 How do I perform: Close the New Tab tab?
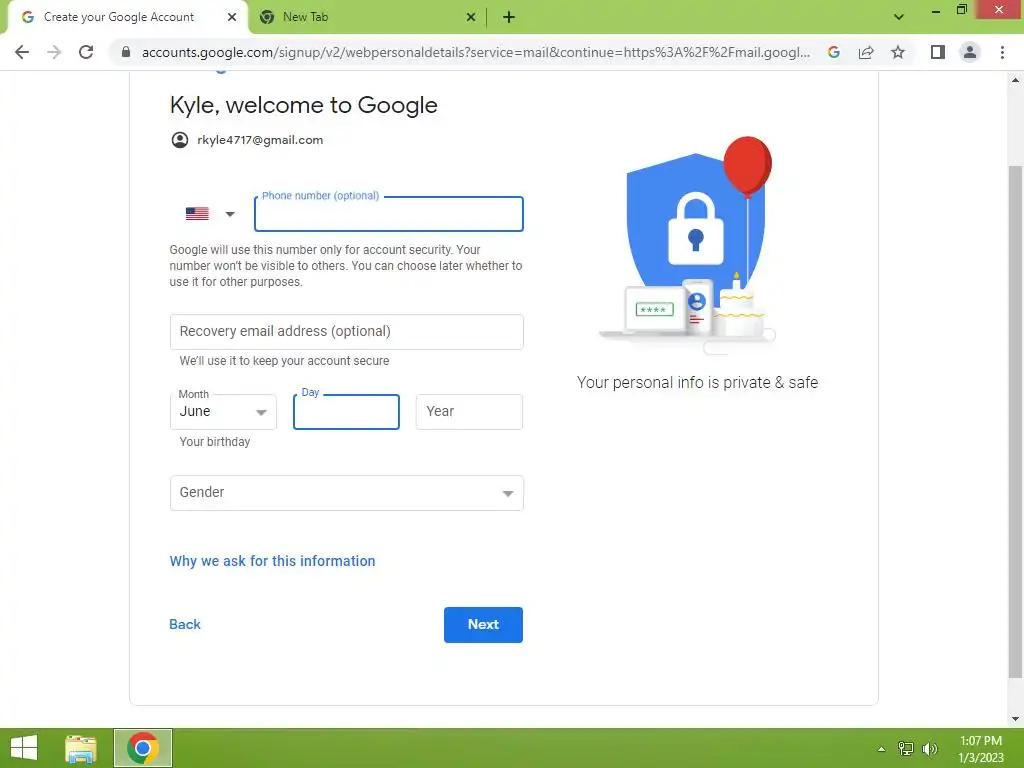pos(471,18)
